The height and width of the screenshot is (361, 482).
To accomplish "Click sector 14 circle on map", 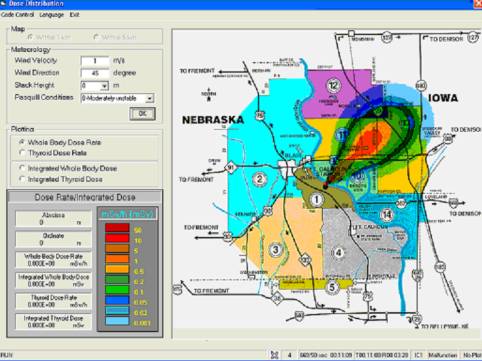I will [387, 215].
